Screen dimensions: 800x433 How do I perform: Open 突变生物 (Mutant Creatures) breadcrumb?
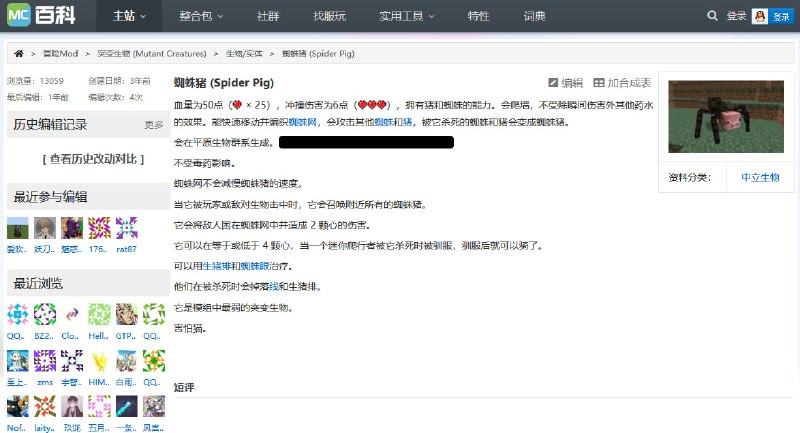tap(152, 54)
